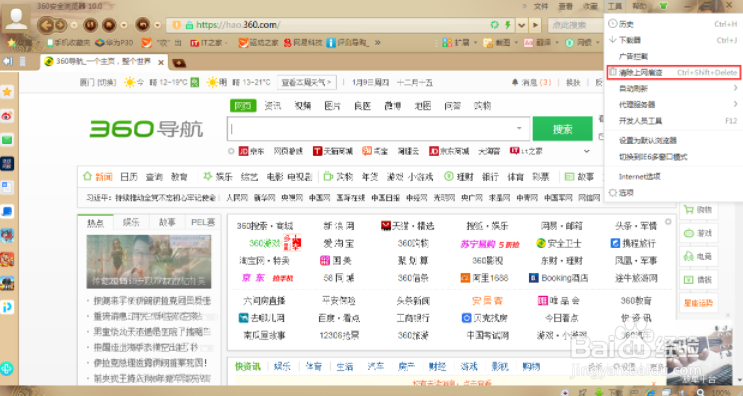Image resolution: width=743 pixels, height=396 pixels.
Task: Open the 12306抢票 site link
Action: 339,335
